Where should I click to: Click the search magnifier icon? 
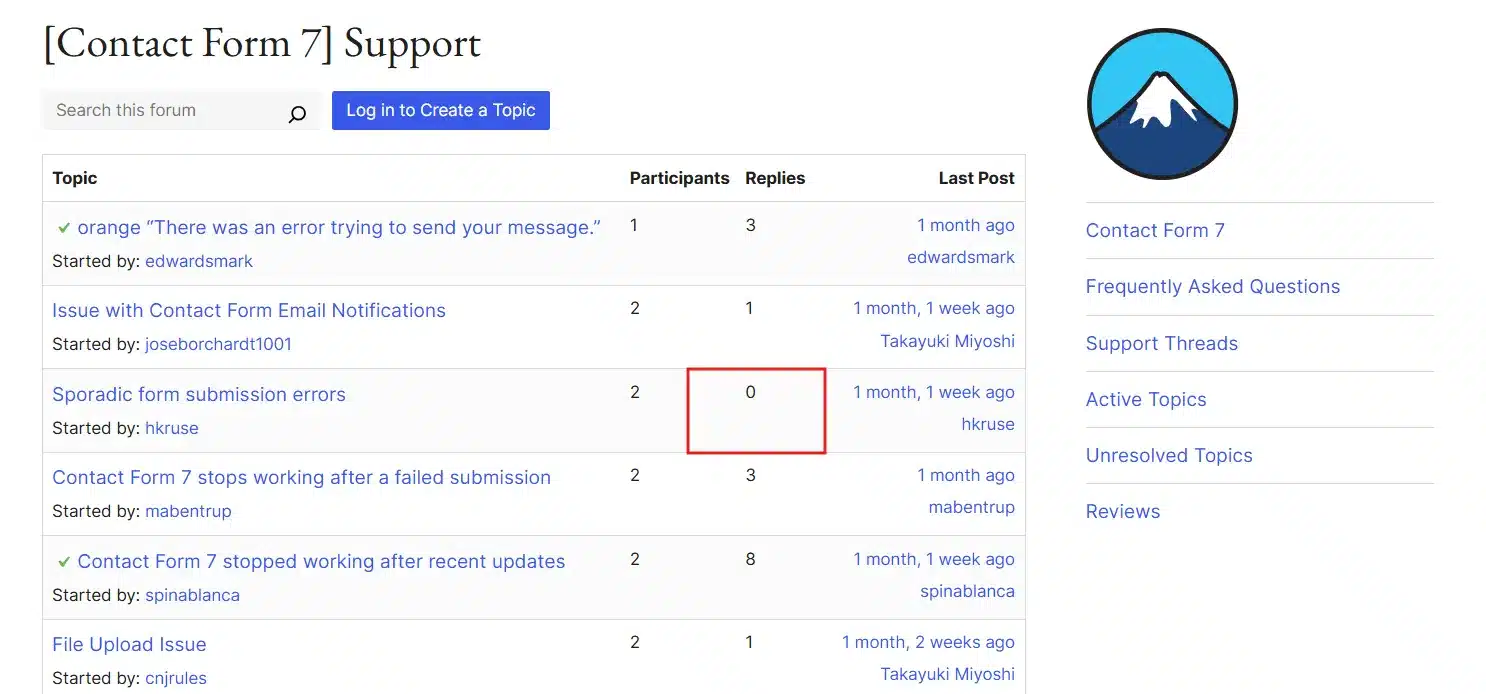tap(297, 114)
